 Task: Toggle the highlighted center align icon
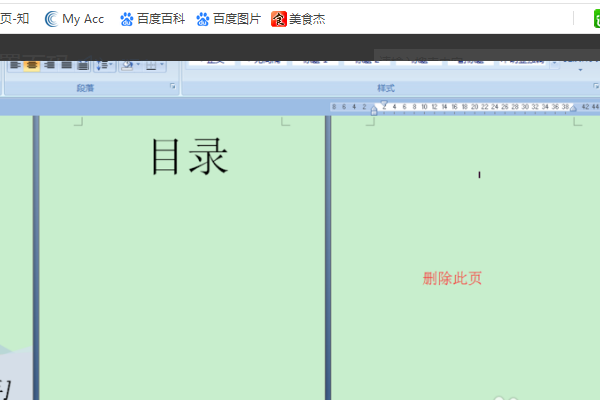click(x=32, y=66)
